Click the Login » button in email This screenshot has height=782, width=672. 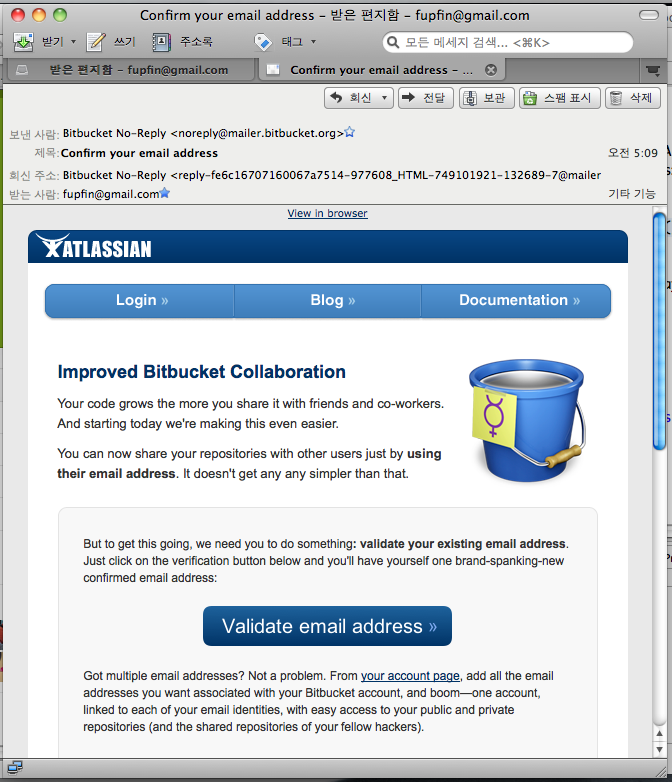[140, 300]
